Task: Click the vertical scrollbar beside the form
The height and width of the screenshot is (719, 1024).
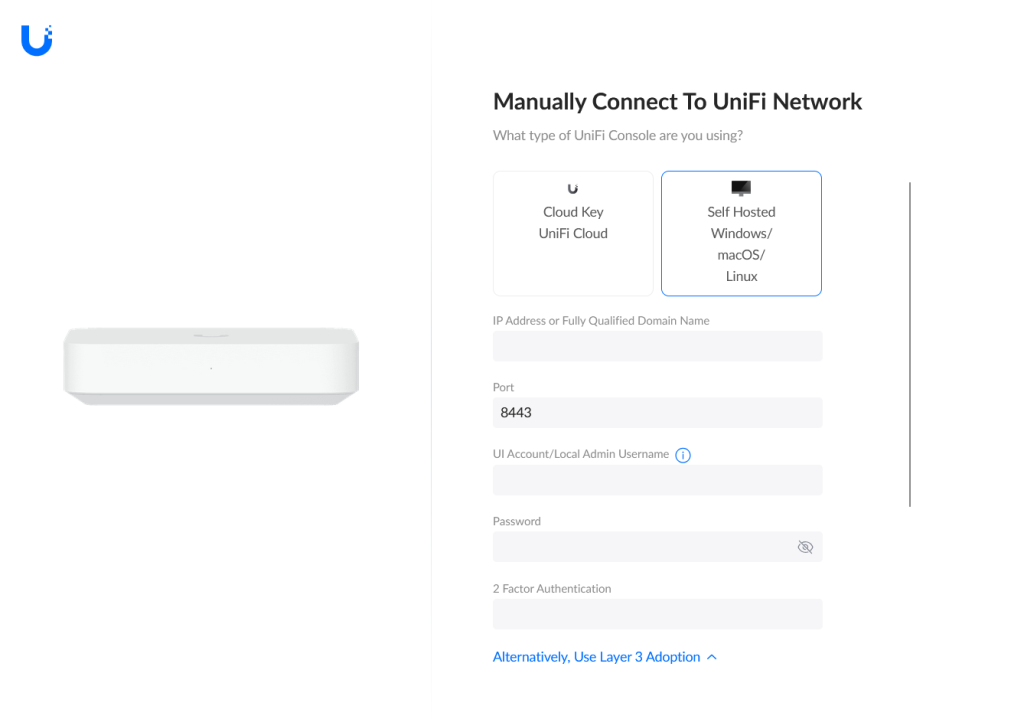Action: [910, 344]
